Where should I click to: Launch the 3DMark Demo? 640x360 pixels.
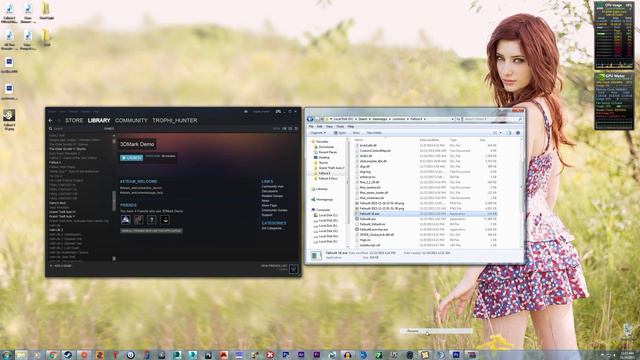(x=131, y=158)
